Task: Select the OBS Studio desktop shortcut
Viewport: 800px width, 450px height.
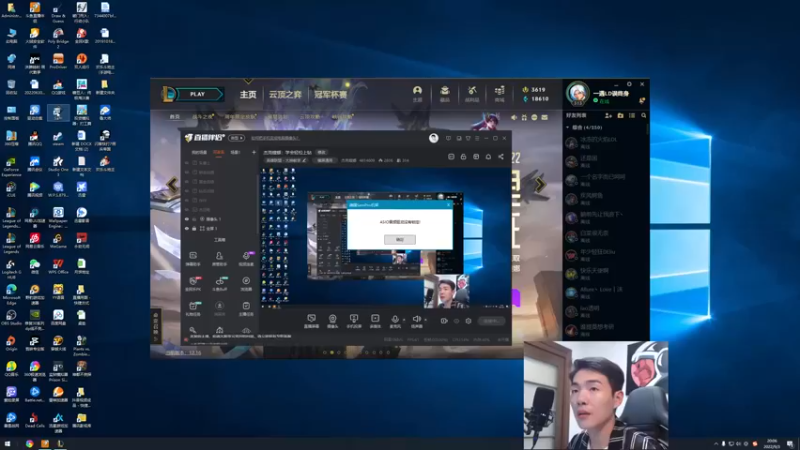Action: (11, 318)
